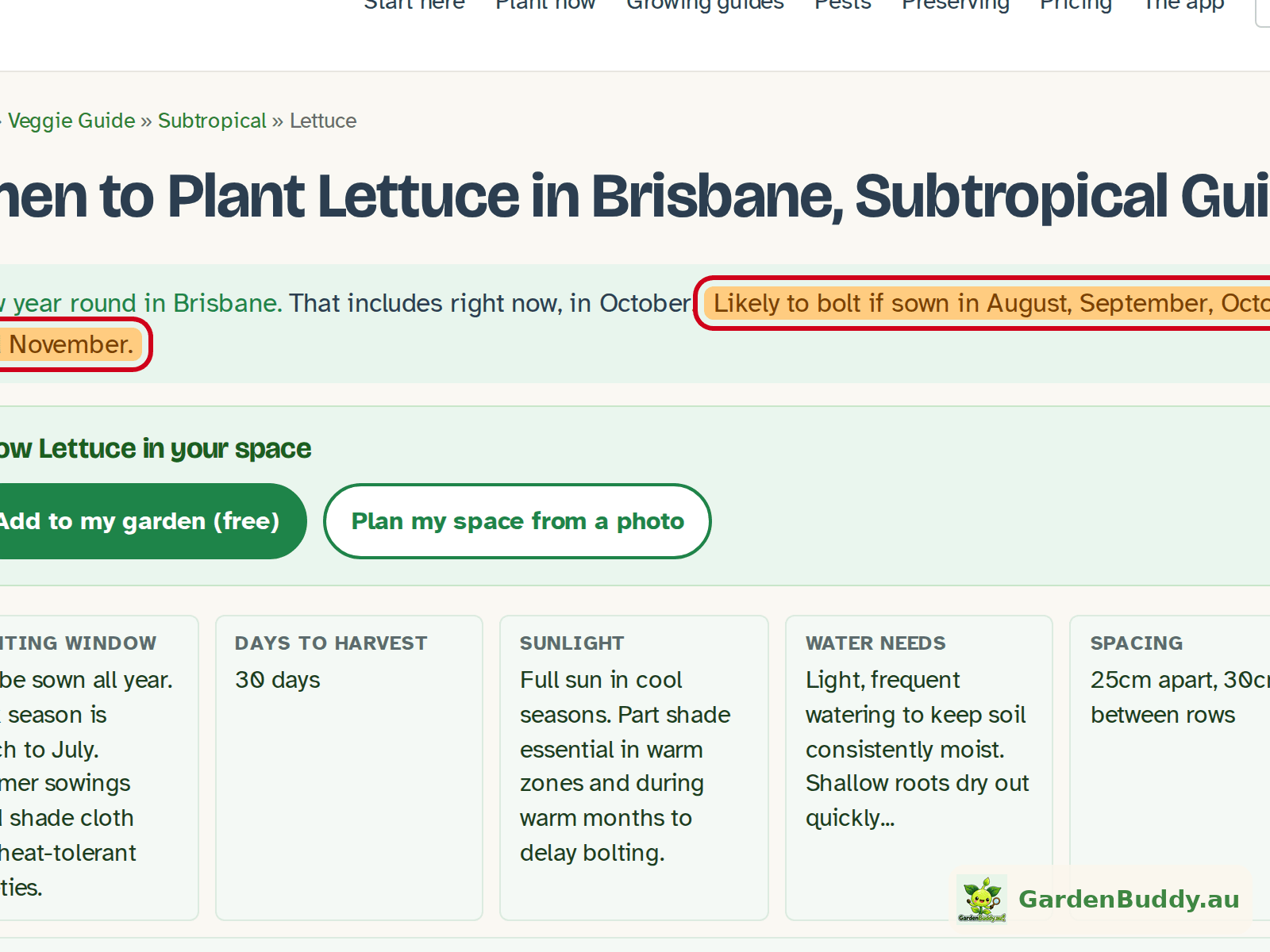The width and height of the screenshot is (1270, 952).
Task: Open the Pricing page link
Action: tap(1076, 6)
